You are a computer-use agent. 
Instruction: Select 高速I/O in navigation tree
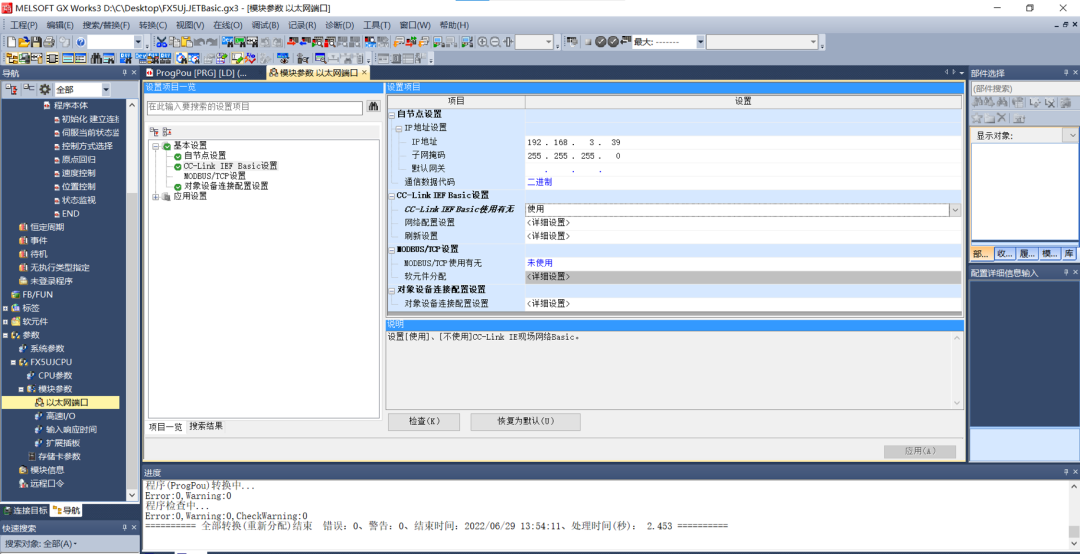click(60, 416)
